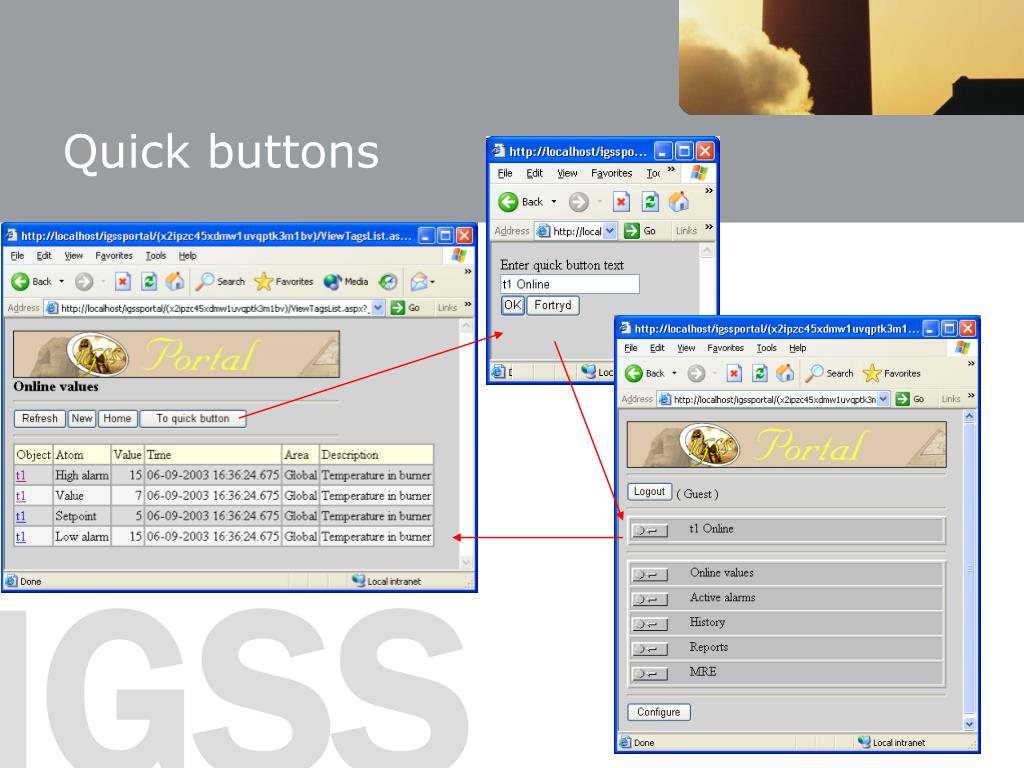
Task: Expand toolbar chevron in Online values window
Action: 468,271
